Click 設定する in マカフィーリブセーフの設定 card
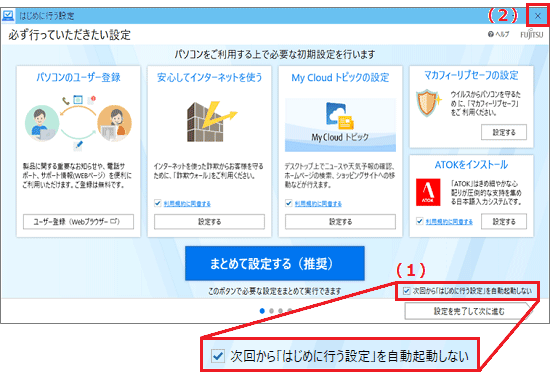Image resolution: width=550 pixels, height=390 pixels. pos(504,132)
